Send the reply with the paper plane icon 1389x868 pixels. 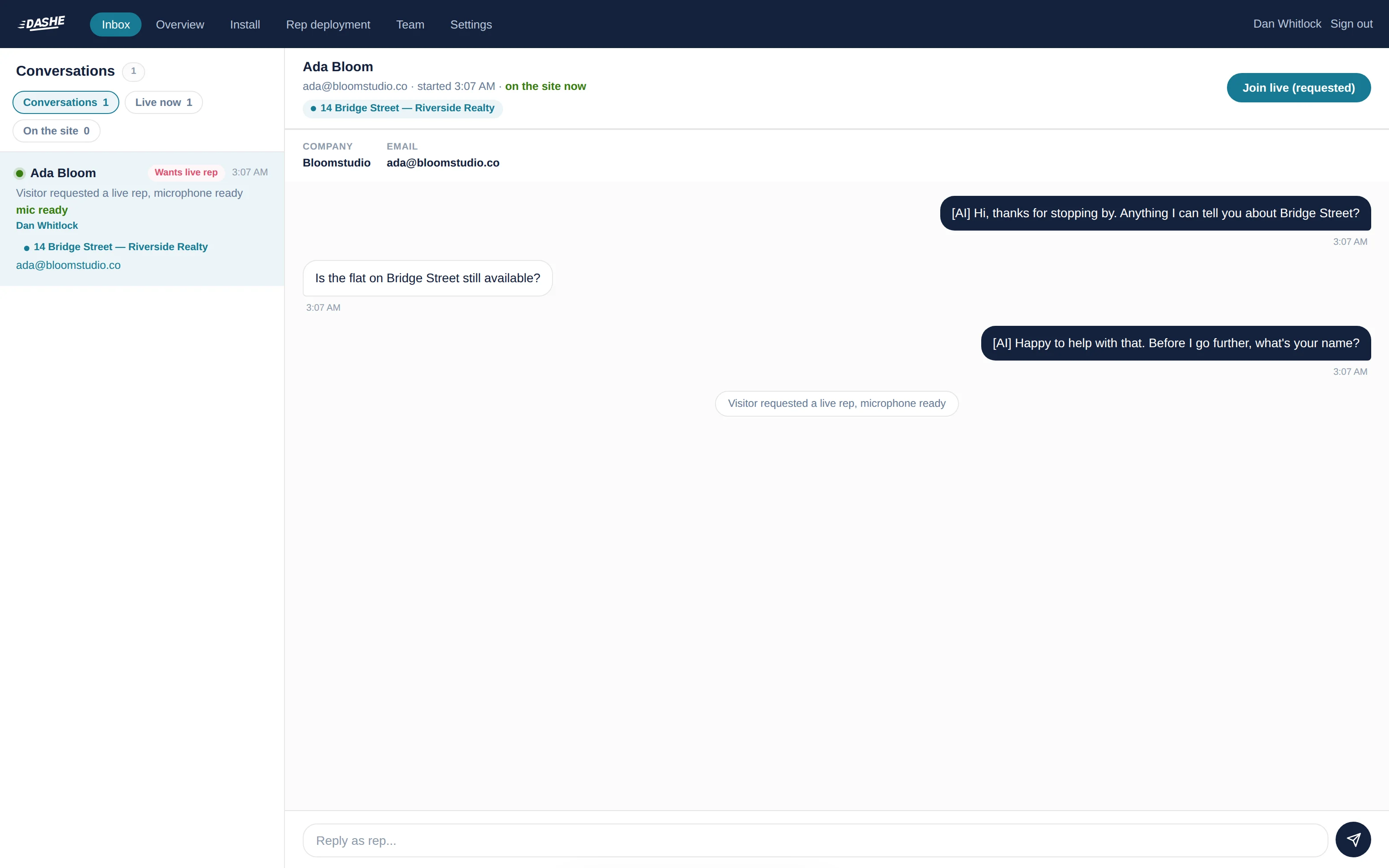[1353, 840]
